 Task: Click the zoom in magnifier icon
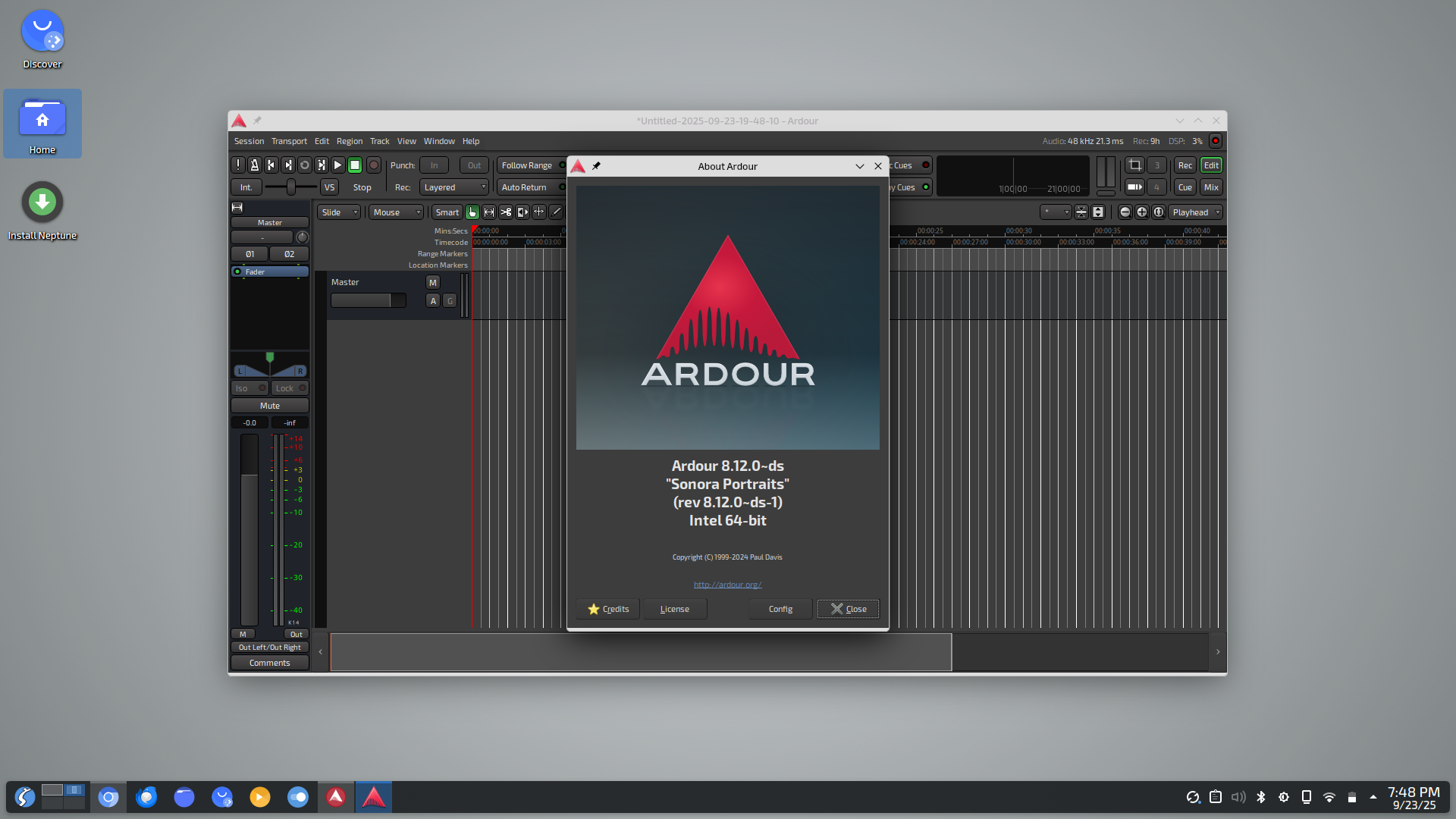pyautogui.click(x=1142, y=212)
